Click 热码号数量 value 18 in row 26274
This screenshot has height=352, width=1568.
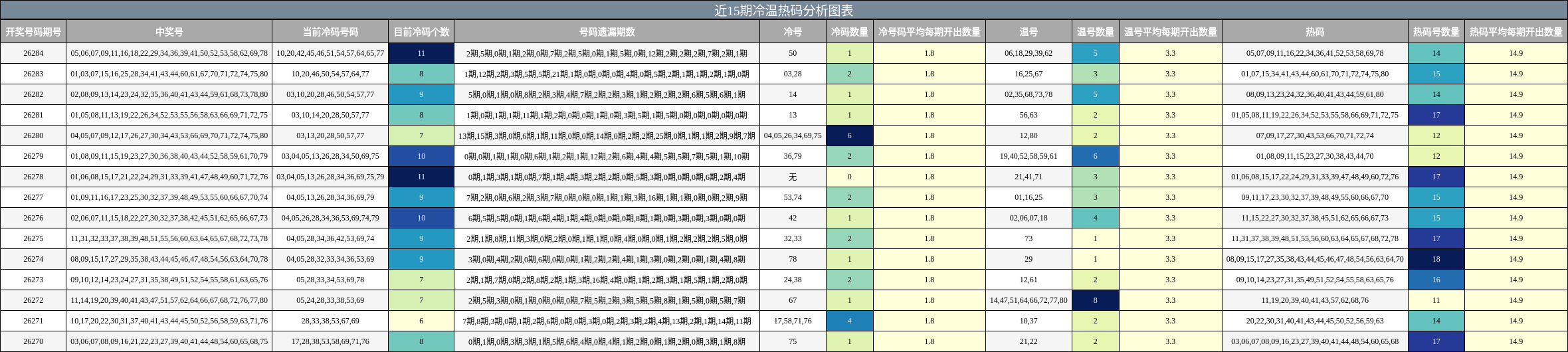click(x=1436, y=259)
